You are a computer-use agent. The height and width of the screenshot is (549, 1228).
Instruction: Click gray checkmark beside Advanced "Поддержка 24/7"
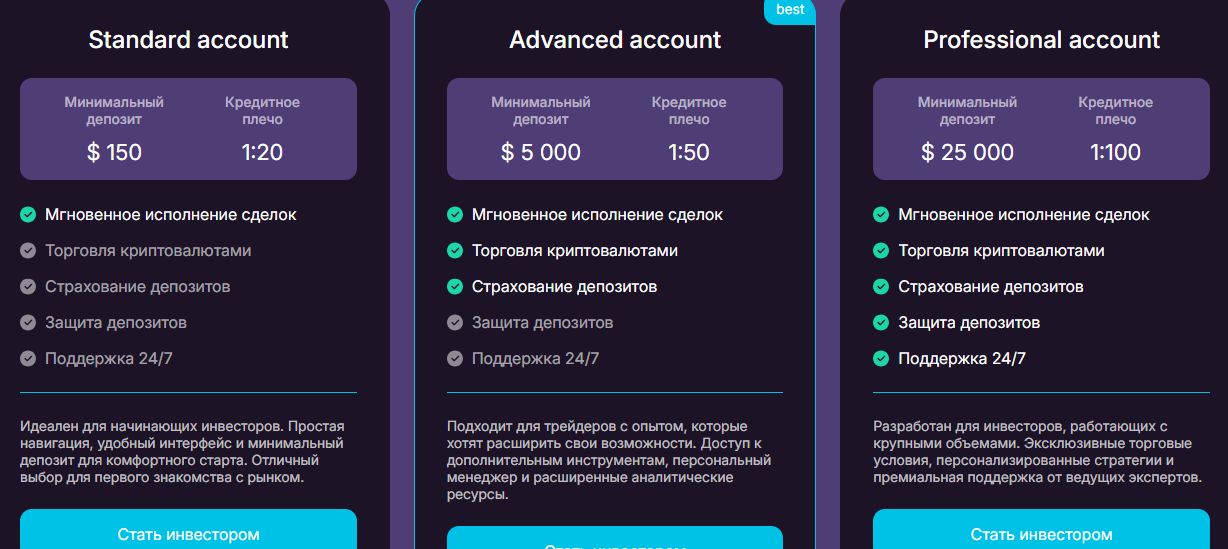tap(455, 359)
